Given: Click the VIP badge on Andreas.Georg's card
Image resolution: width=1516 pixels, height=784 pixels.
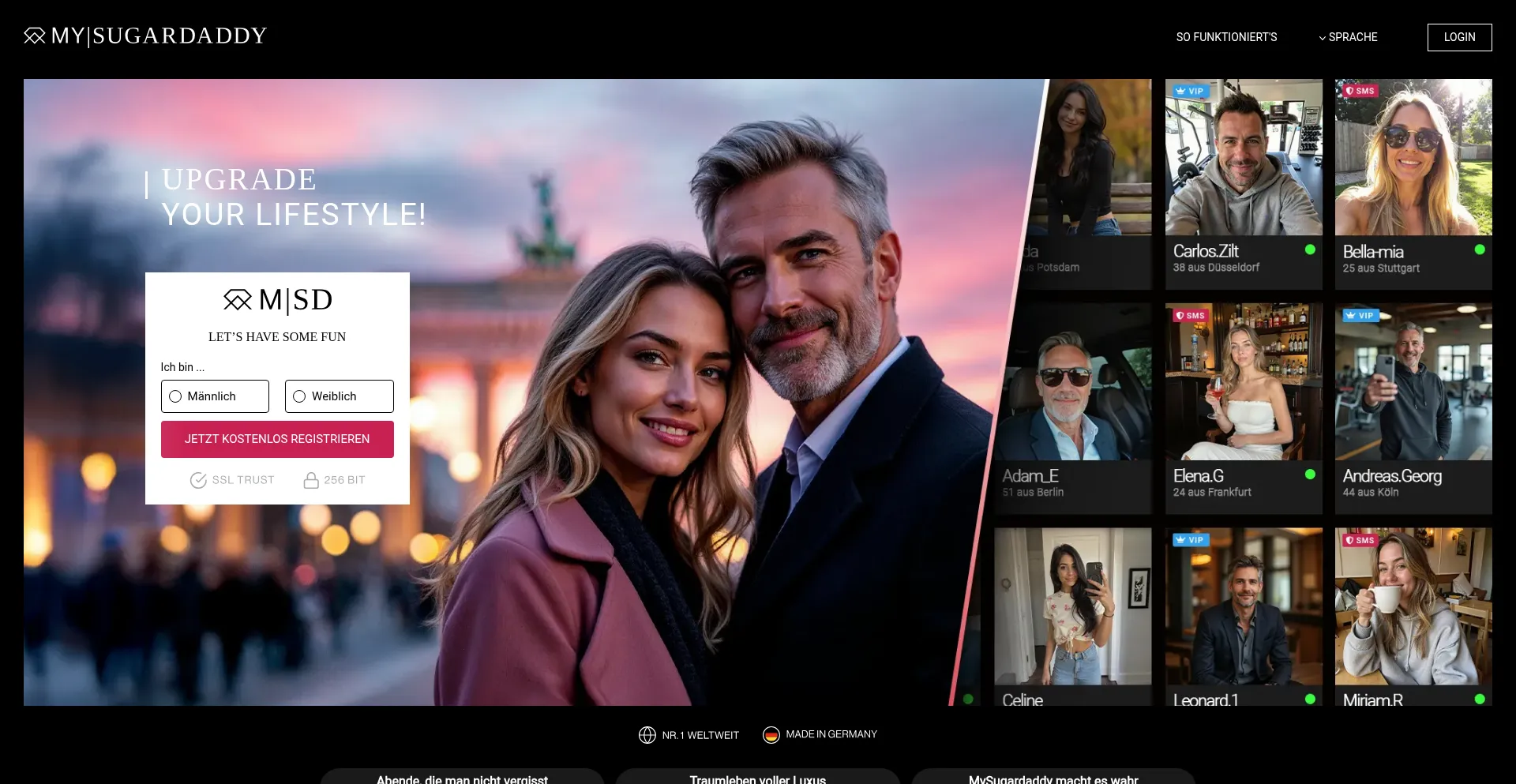Looking at the screenshot, I should click(x=1360, y=316).
